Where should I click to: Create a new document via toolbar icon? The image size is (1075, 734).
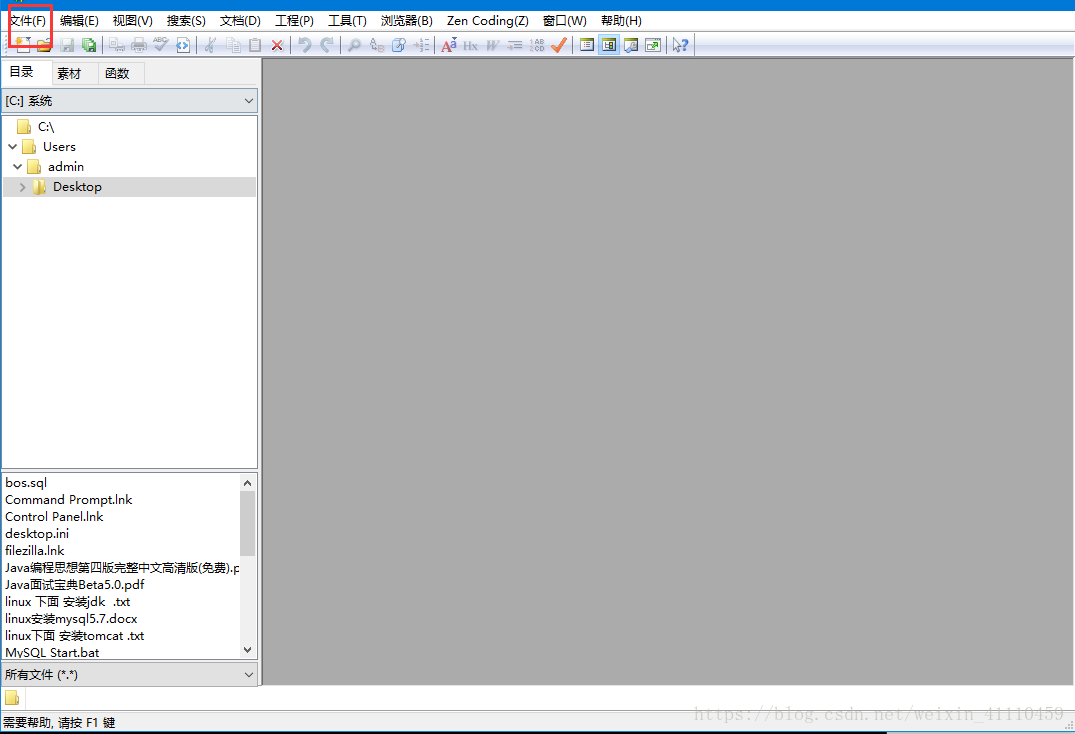(23, 45)
